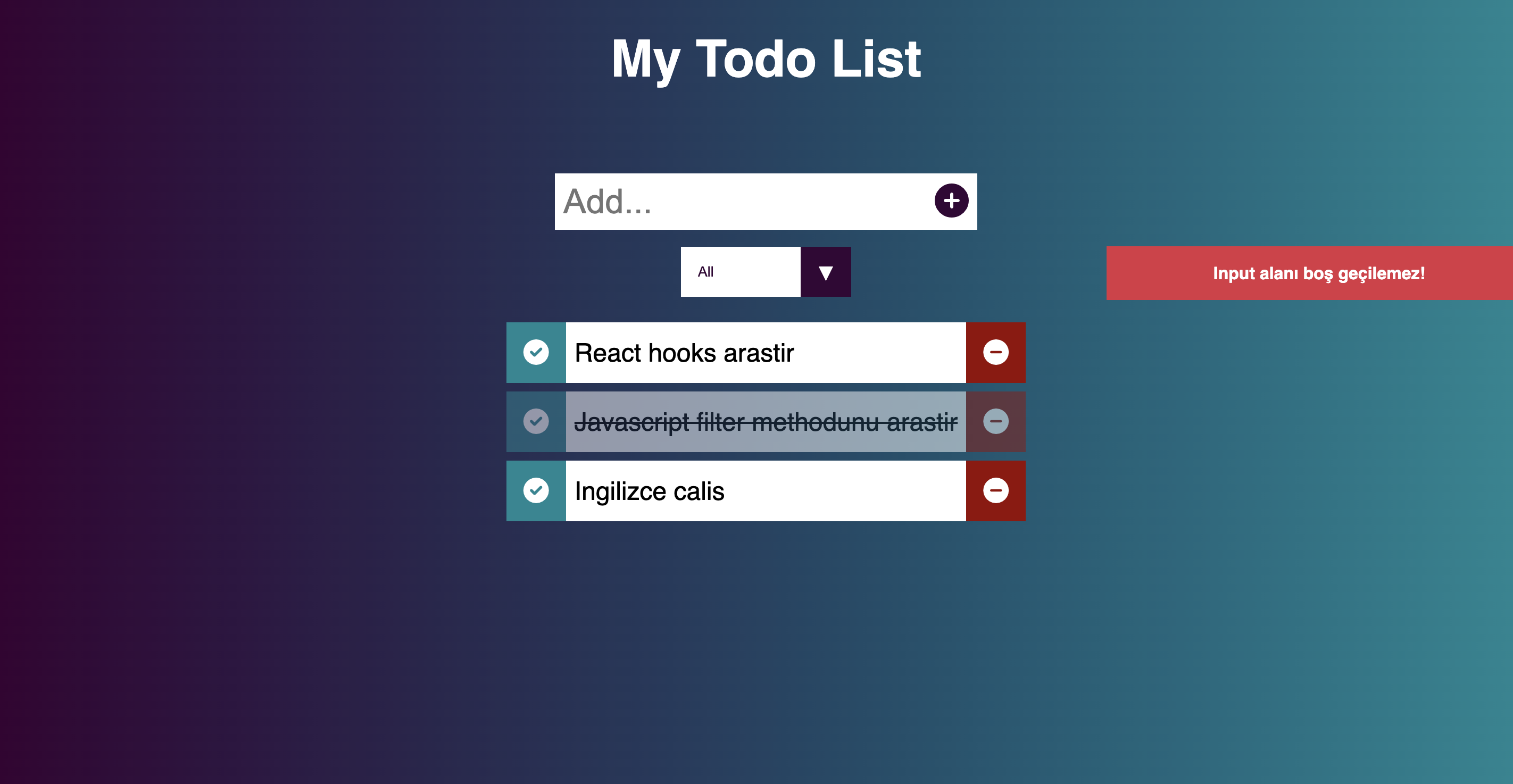Click the teal checkmark strip of 'Ingilizce calis'
The image size is (1513, 784).
536,490
